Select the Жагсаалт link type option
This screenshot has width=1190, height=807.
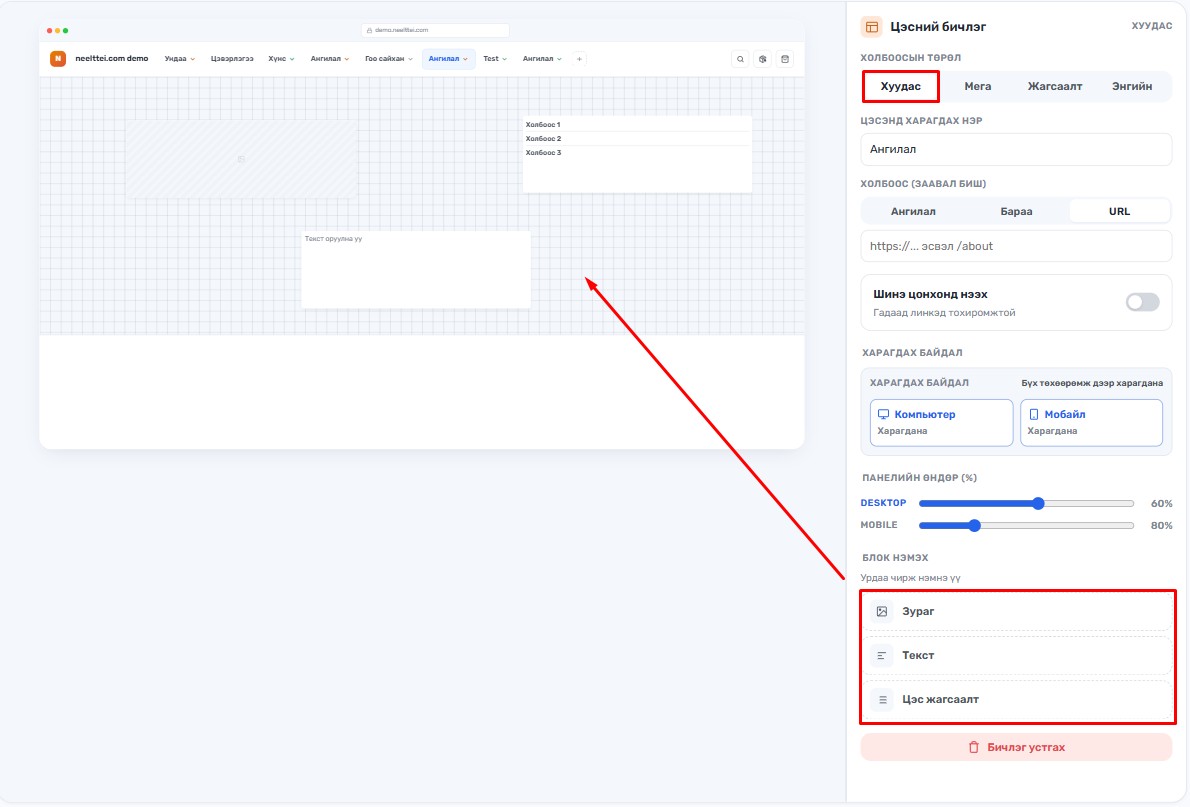(1055, 87)
